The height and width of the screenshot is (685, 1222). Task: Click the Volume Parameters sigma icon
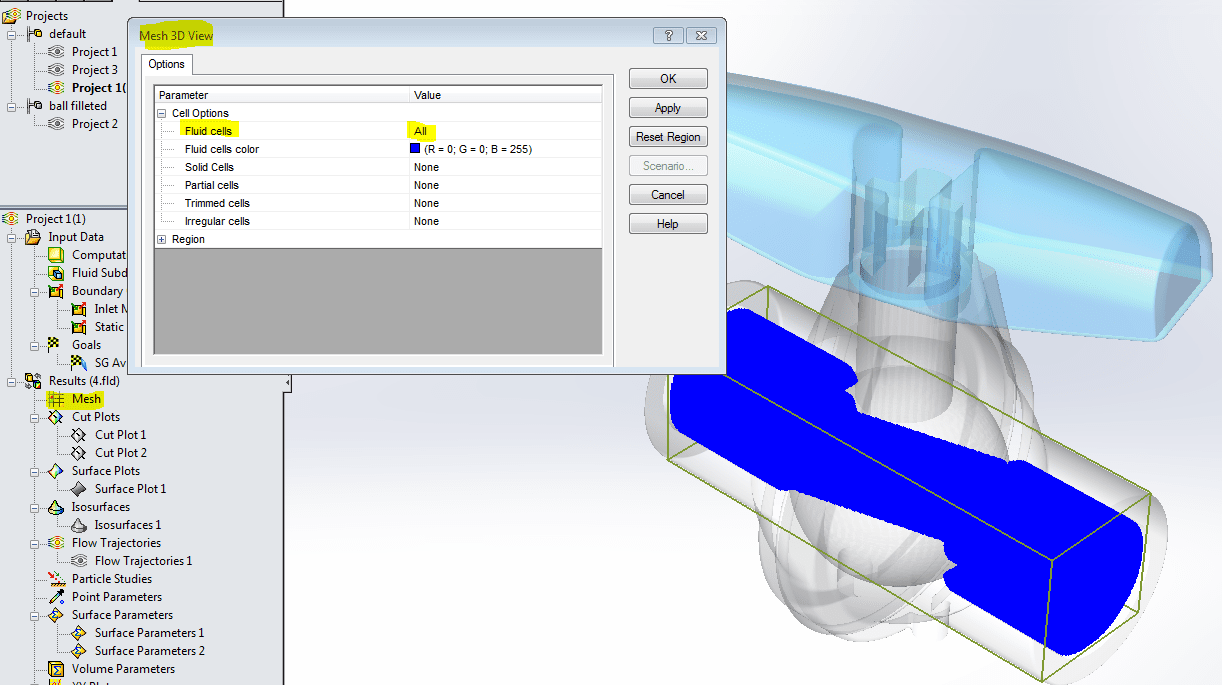tap(56, 669)
